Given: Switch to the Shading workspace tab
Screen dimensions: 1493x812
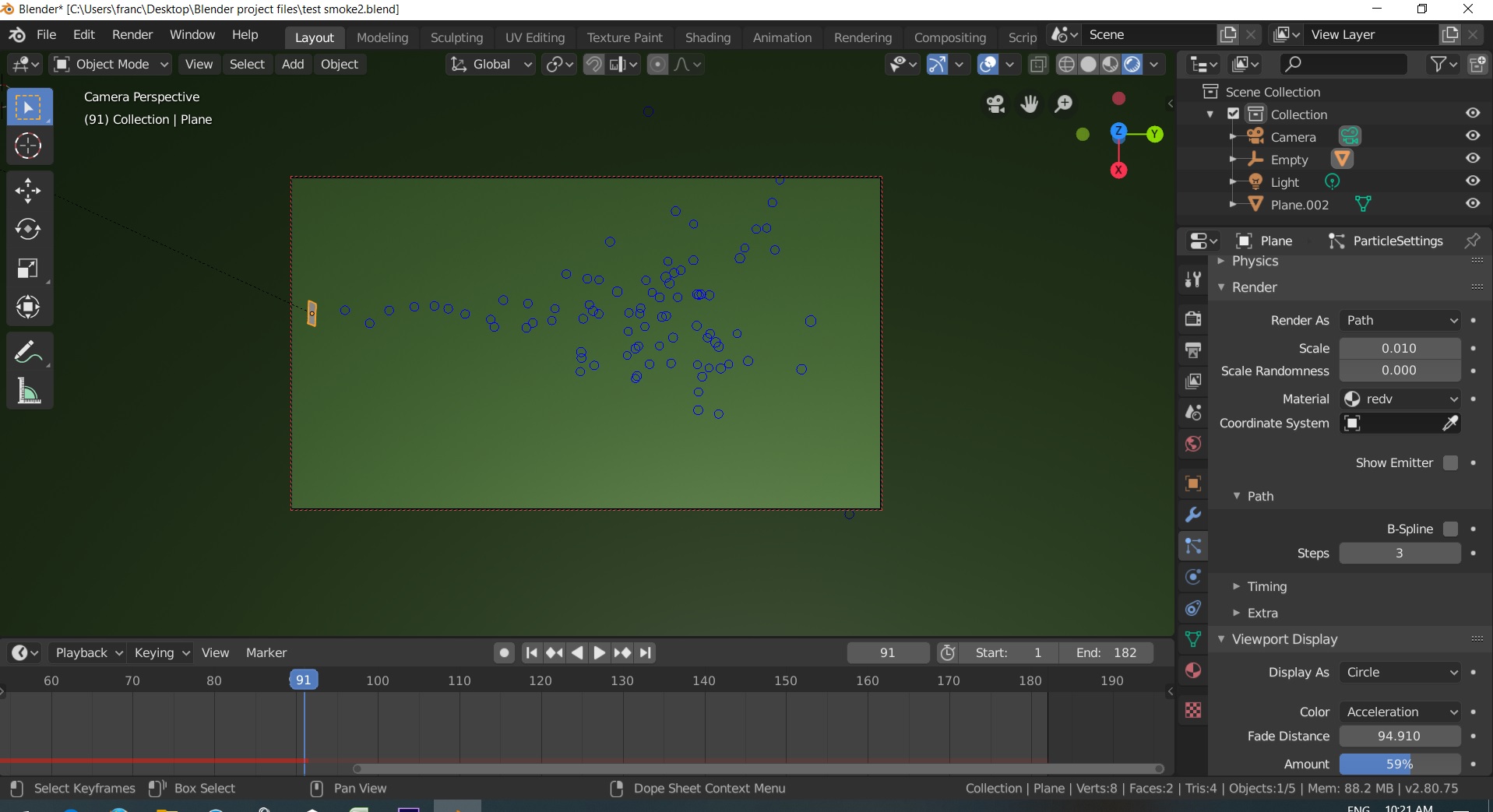Looking at the screenshot, I should tap(708, 37).
